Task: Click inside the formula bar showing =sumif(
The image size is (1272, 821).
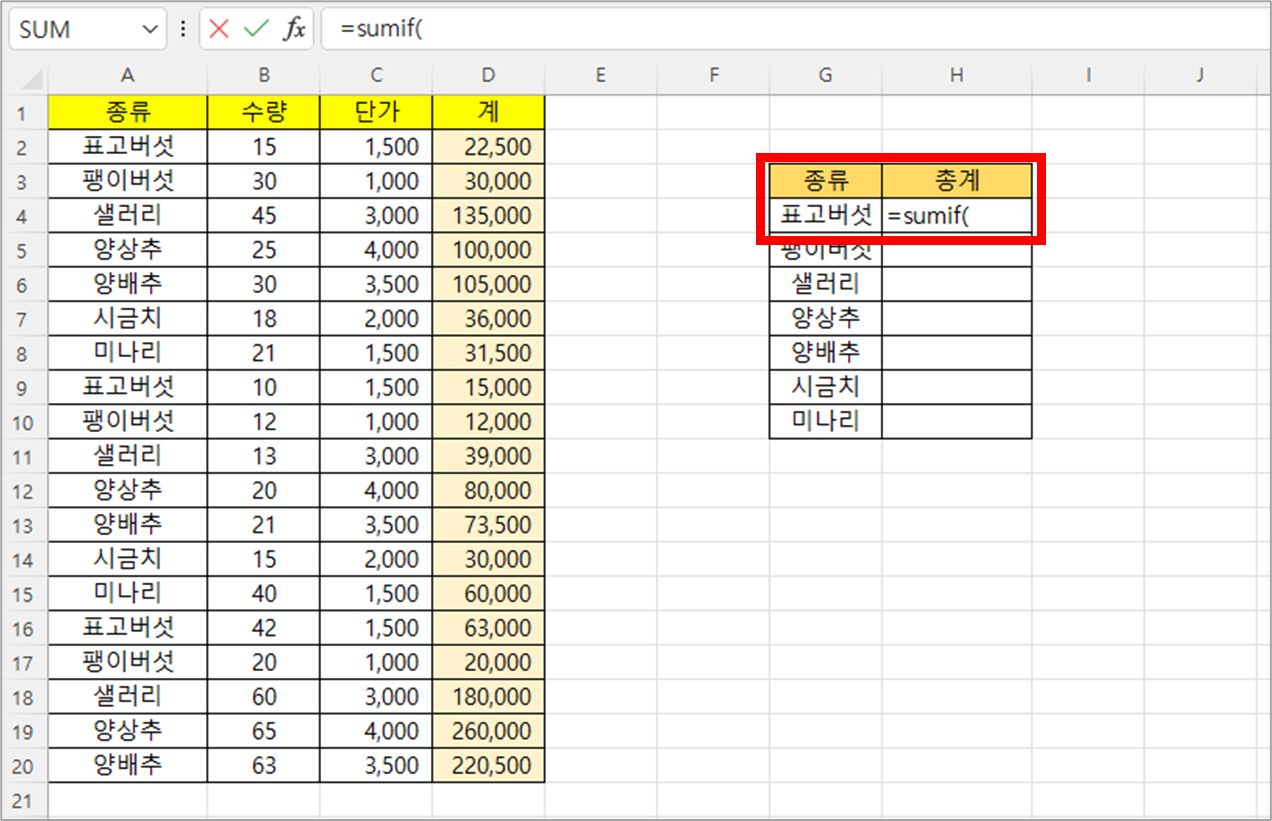Action: point(795,30)
